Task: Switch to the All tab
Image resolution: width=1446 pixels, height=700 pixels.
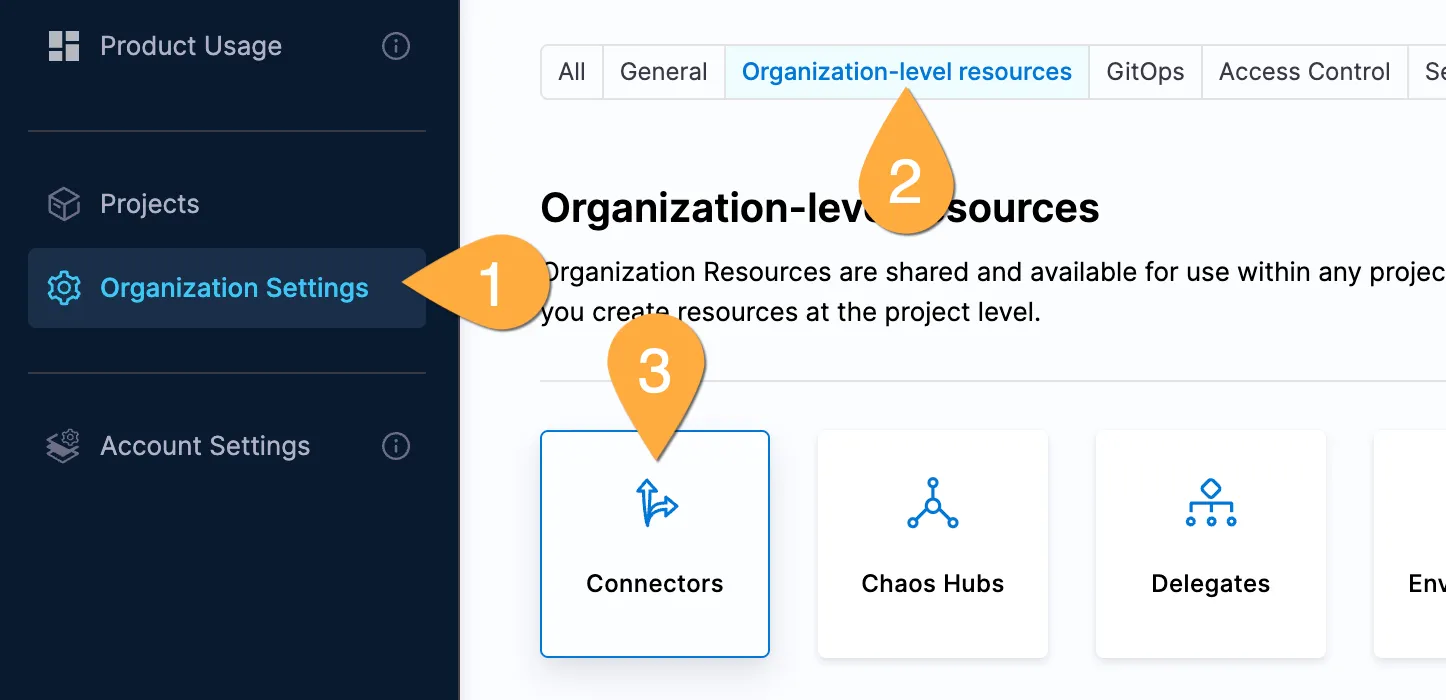Action: pyautogui.click(x=572, y=72)
